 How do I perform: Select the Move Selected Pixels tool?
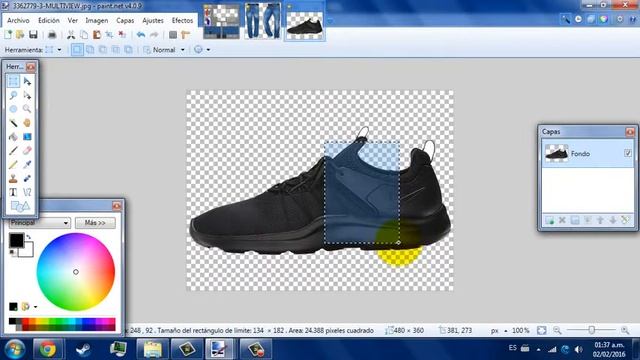27,81
